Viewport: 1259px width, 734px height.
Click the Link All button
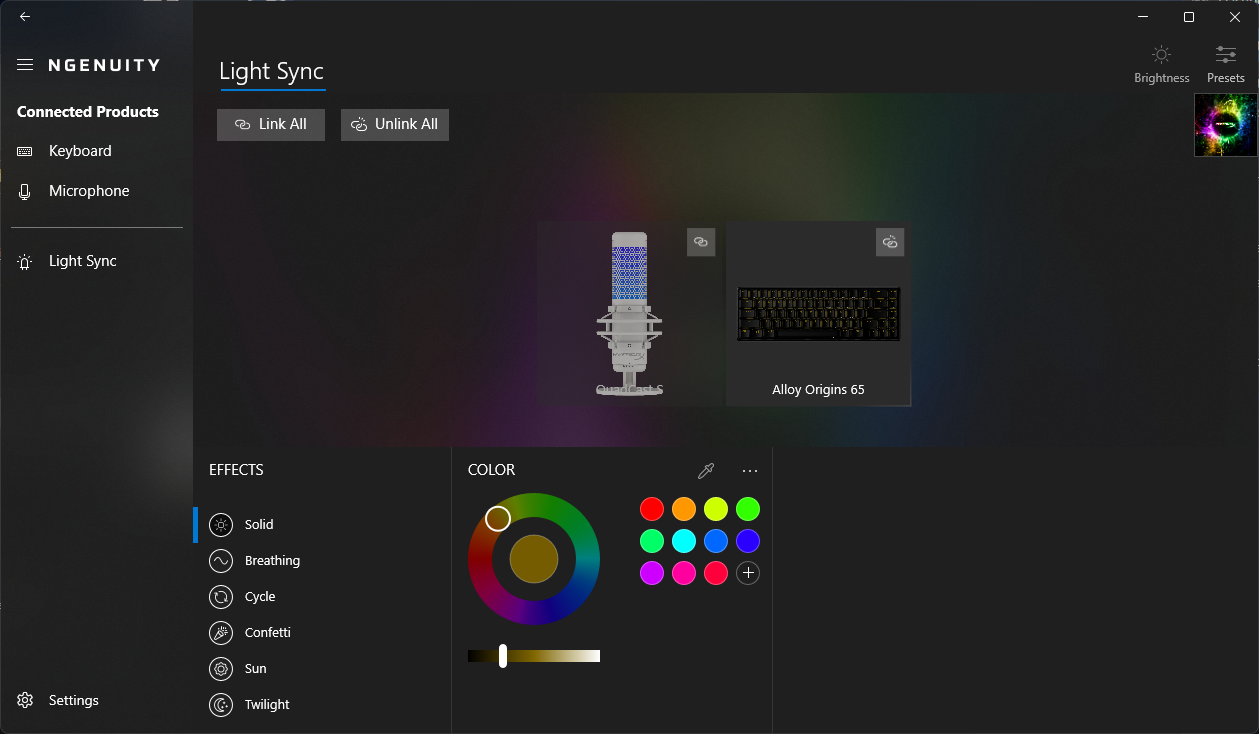(271, 125)
